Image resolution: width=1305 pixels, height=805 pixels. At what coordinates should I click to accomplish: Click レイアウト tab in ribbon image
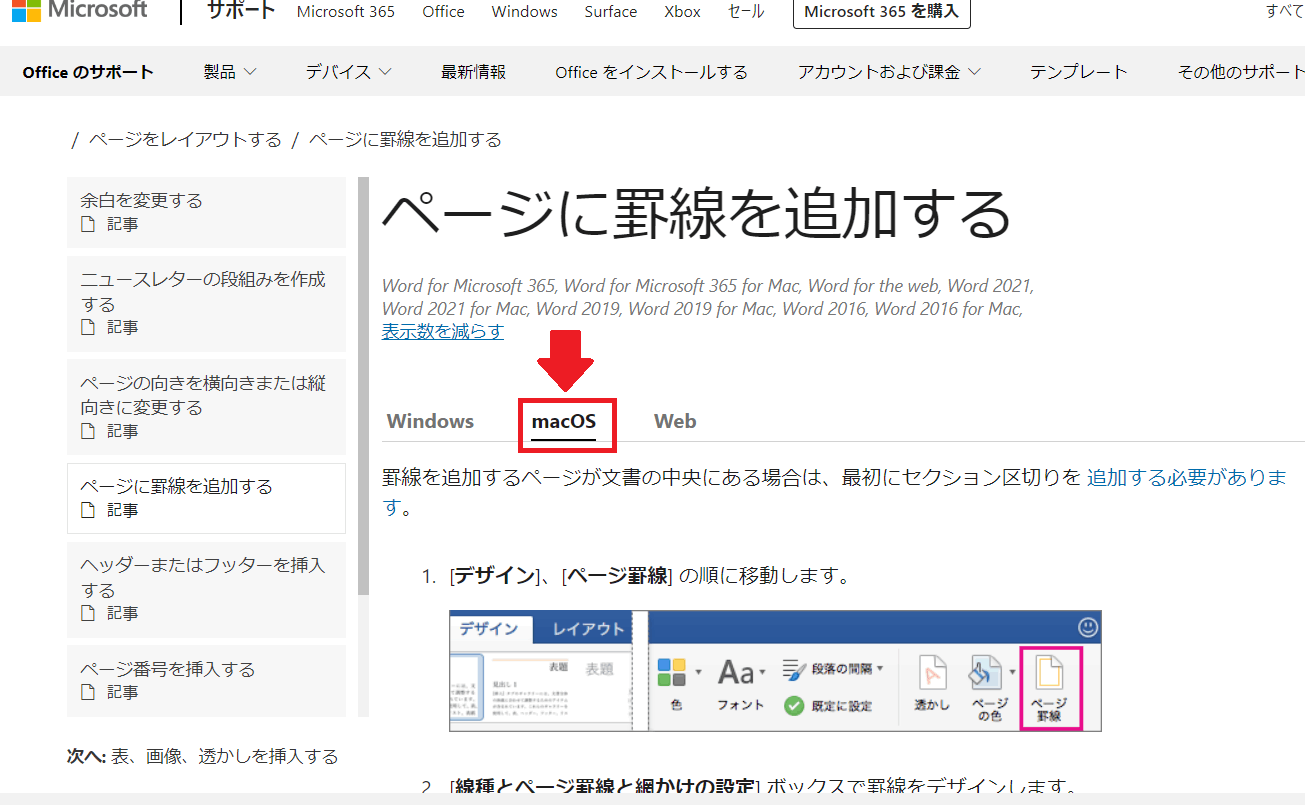pos(588,628)
